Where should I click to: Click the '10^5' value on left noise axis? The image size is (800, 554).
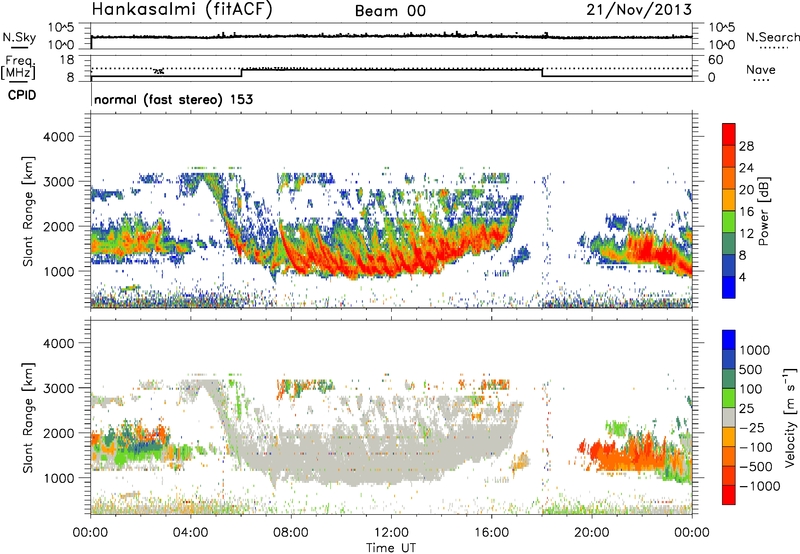tap(61, 28)
